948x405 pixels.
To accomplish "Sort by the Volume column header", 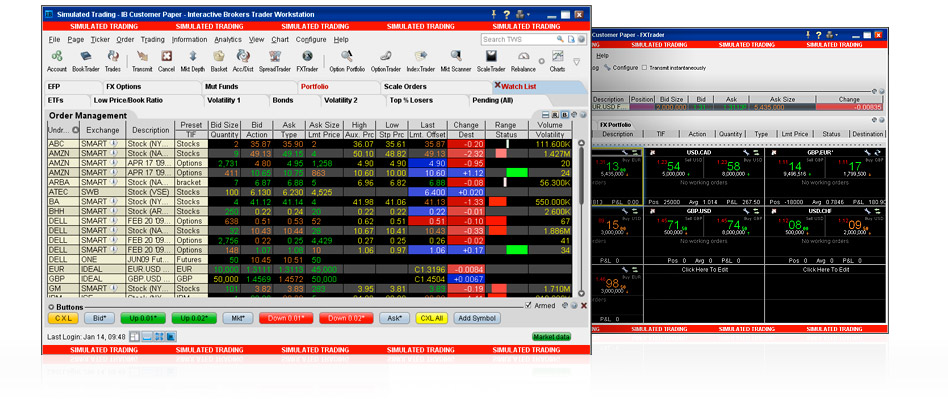I will click(x=550, y=125).
